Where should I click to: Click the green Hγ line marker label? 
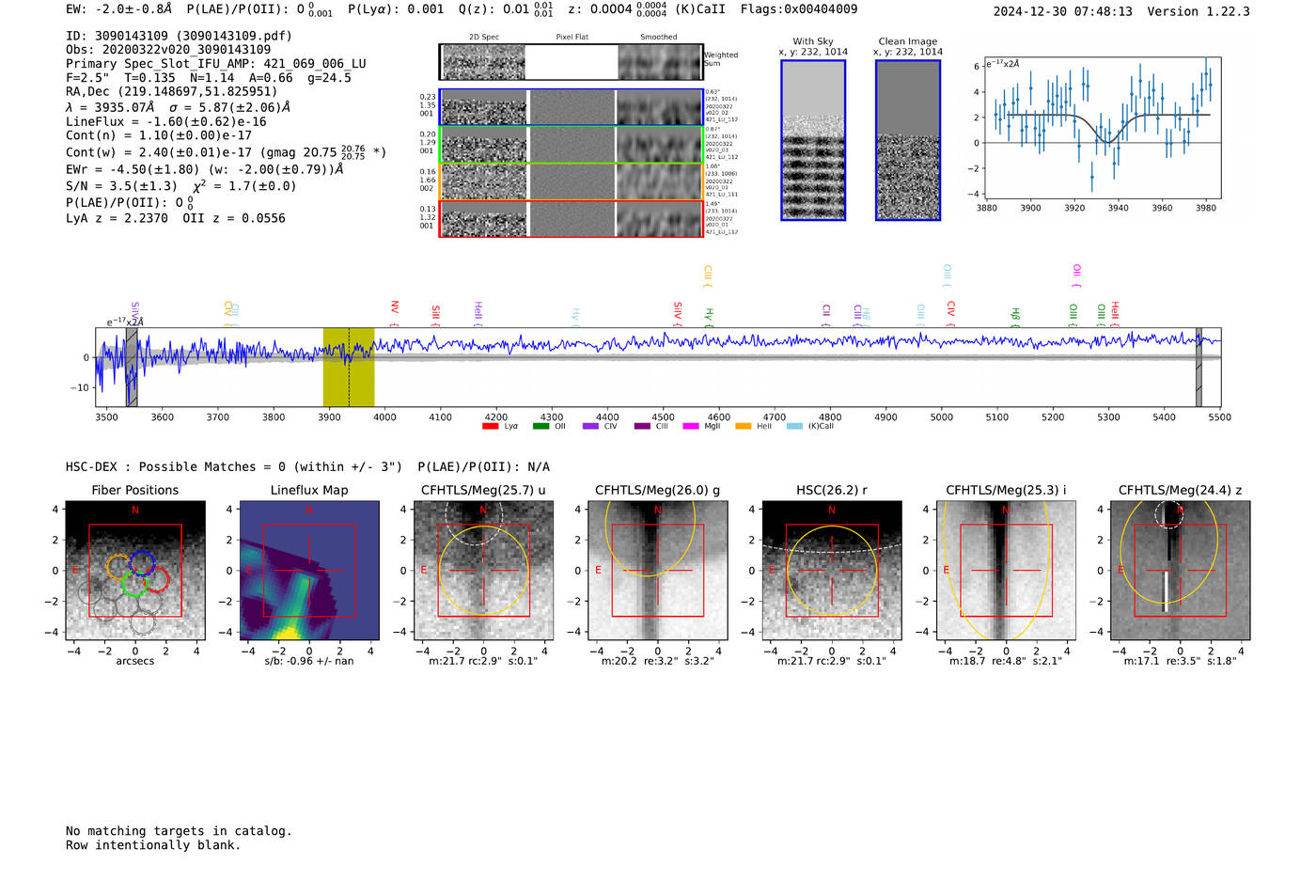pos(710,314)
